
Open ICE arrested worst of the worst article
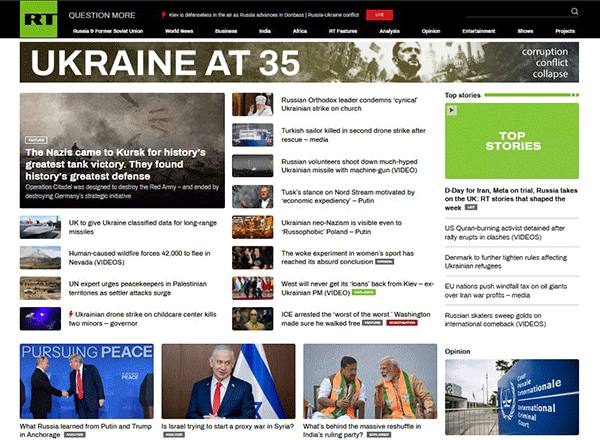click(x=355, y=319)
